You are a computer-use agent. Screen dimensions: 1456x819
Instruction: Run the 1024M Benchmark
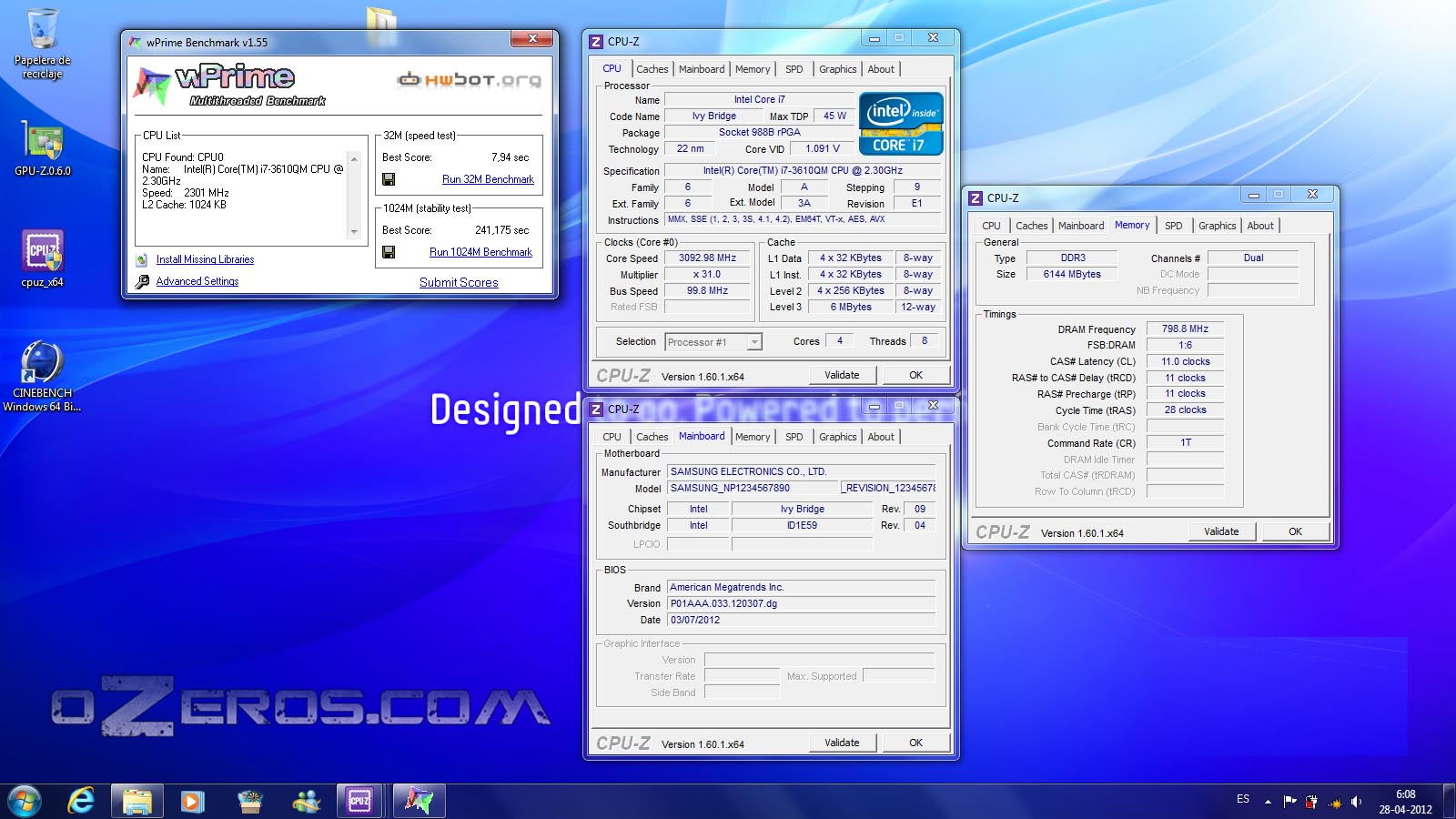(x=480, y=252)
